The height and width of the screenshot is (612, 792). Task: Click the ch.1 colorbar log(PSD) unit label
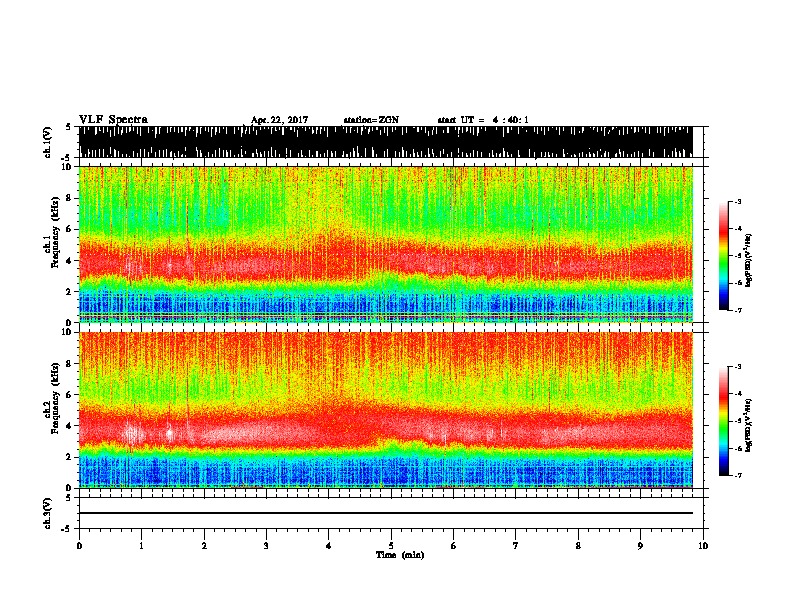748,260
